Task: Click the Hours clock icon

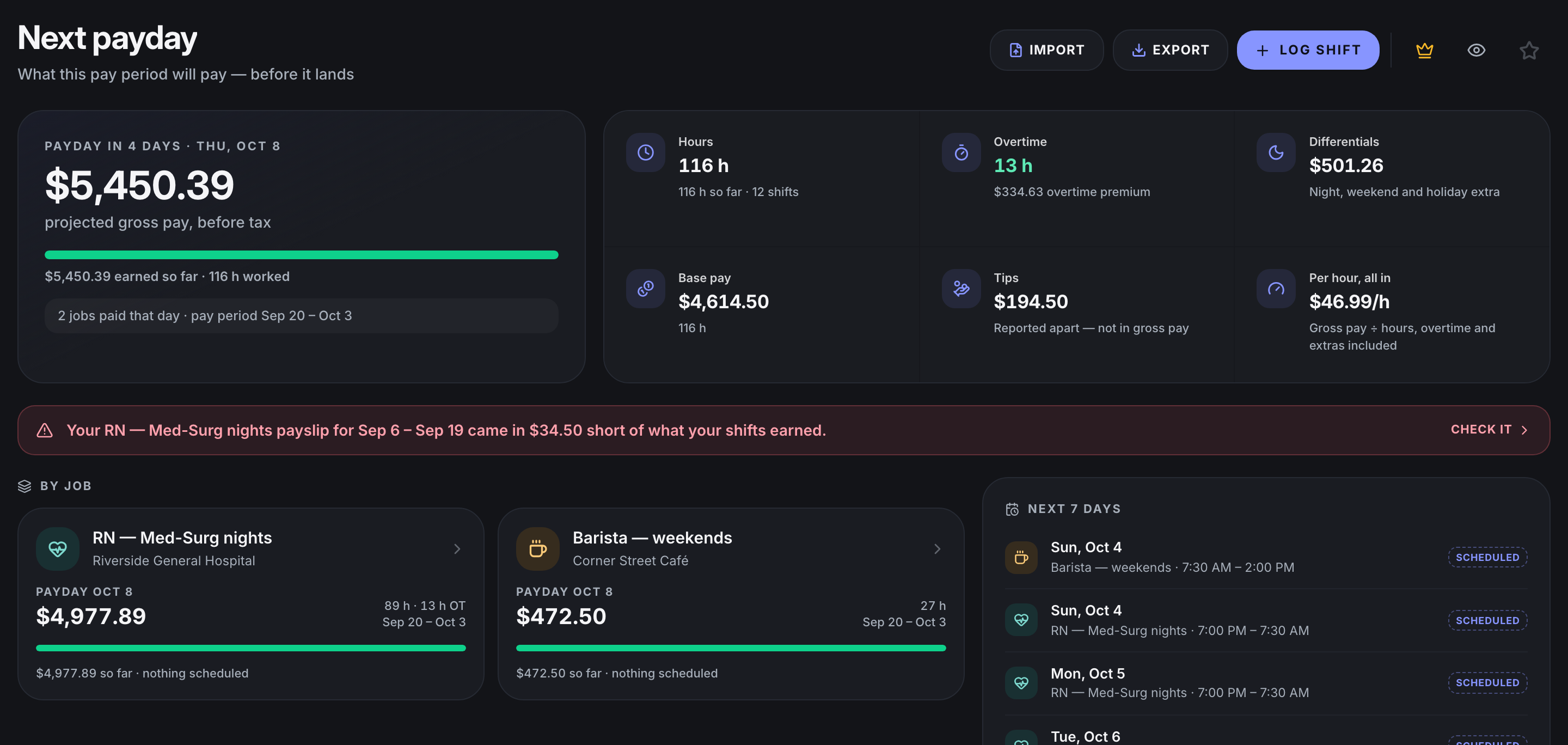Action: pyautogui.click(x=645, y=152)
